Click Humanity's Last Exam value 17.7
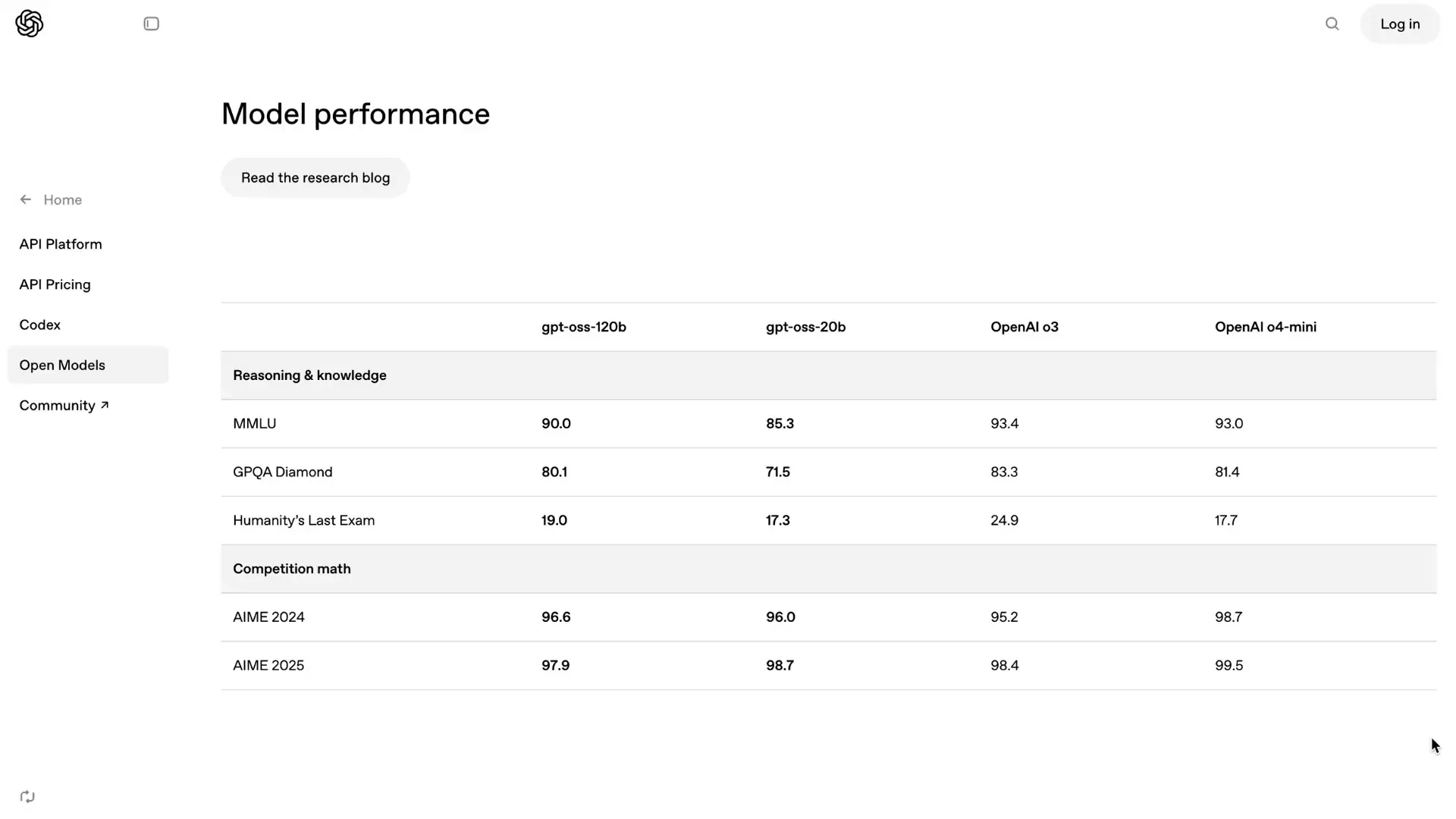 point(1226,520)
